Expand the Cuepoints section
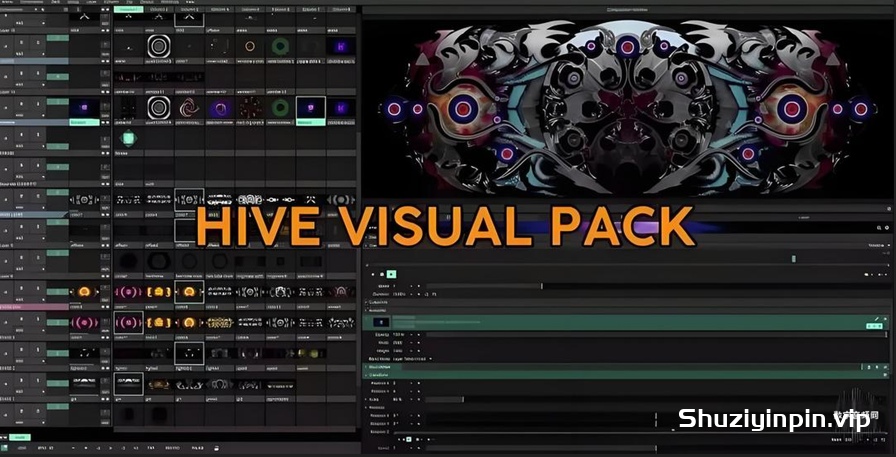Screen dimensions: 896x457 tap(366, 302)
